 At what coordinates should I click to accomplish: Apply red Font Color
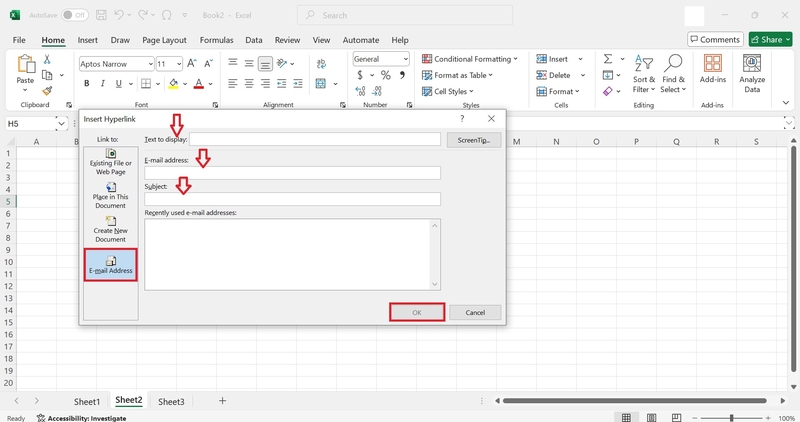199,83
